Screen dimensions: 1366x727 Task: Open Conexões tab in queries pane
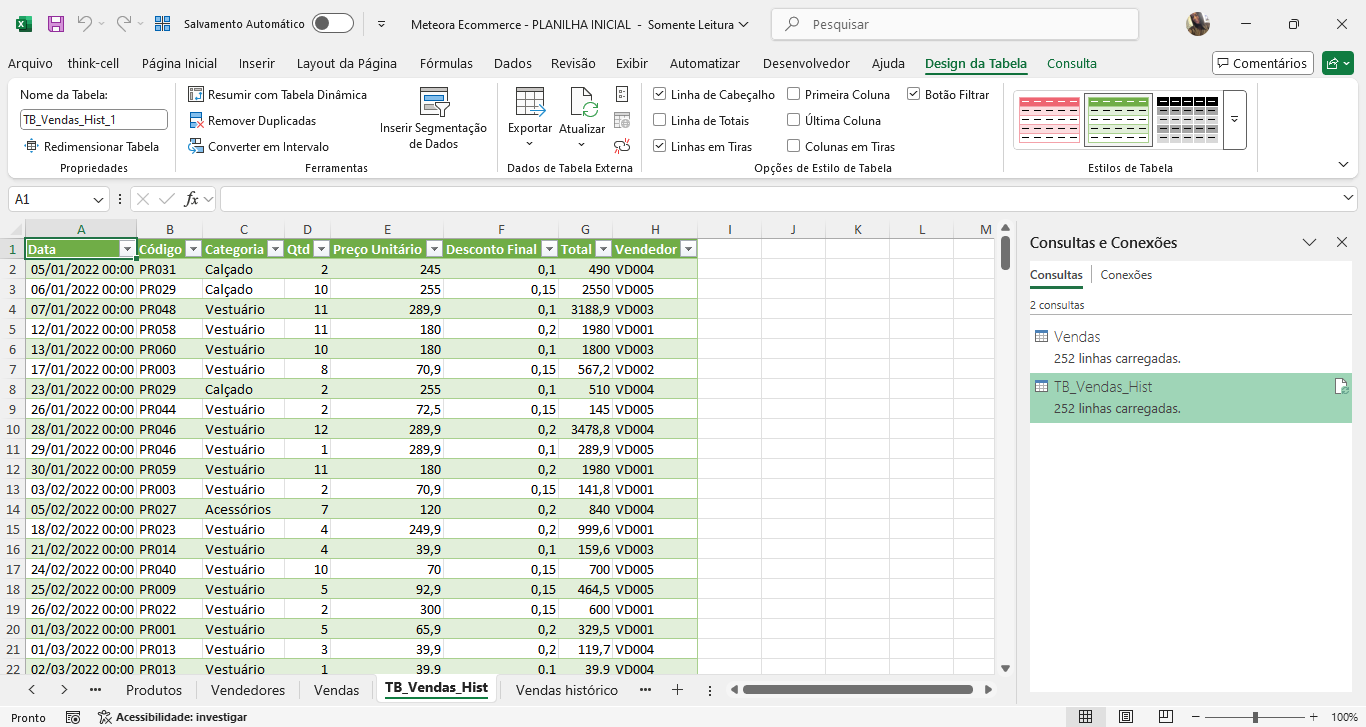[1126, 275]
